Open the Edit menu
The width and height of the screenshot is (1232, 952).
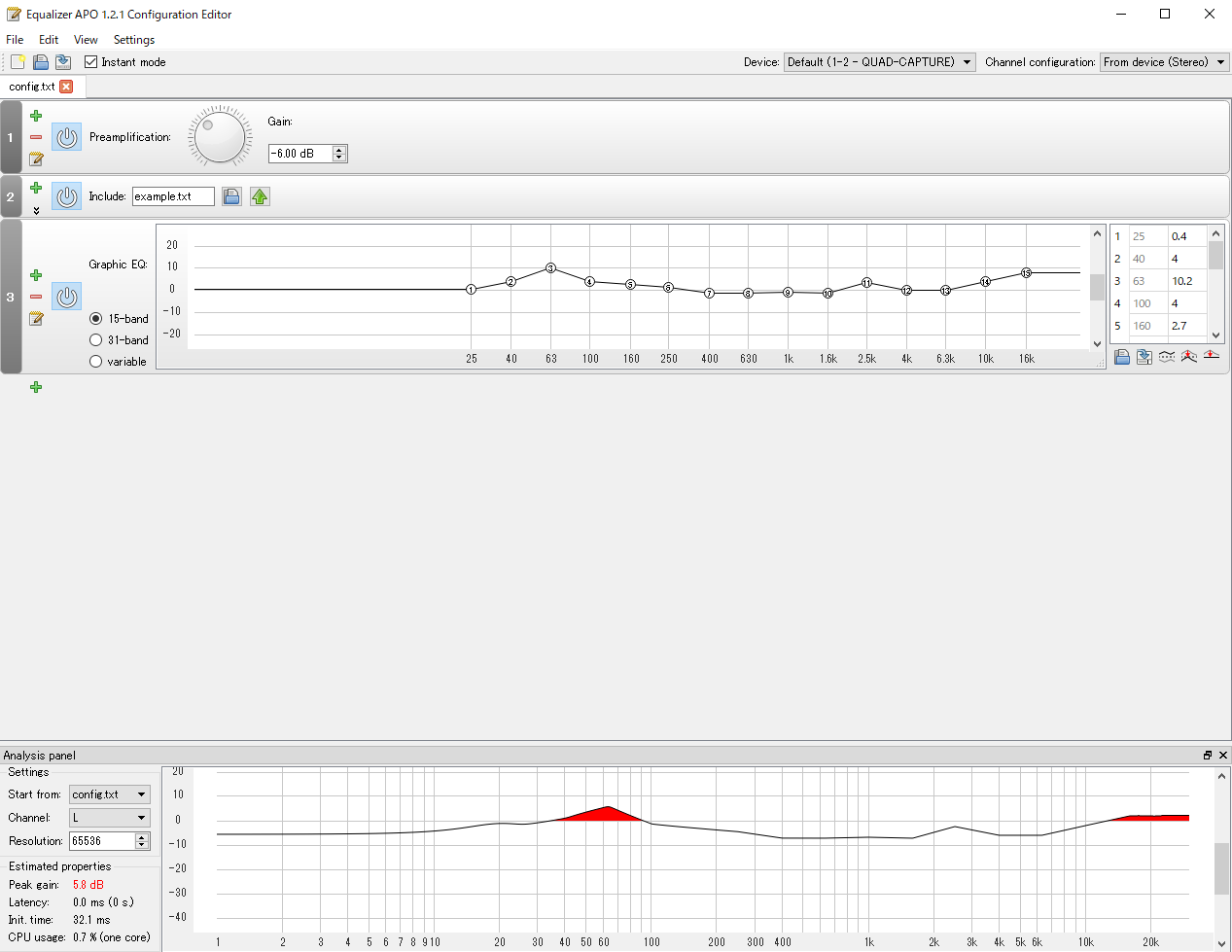pyautogui.click(x=49, y=40)
